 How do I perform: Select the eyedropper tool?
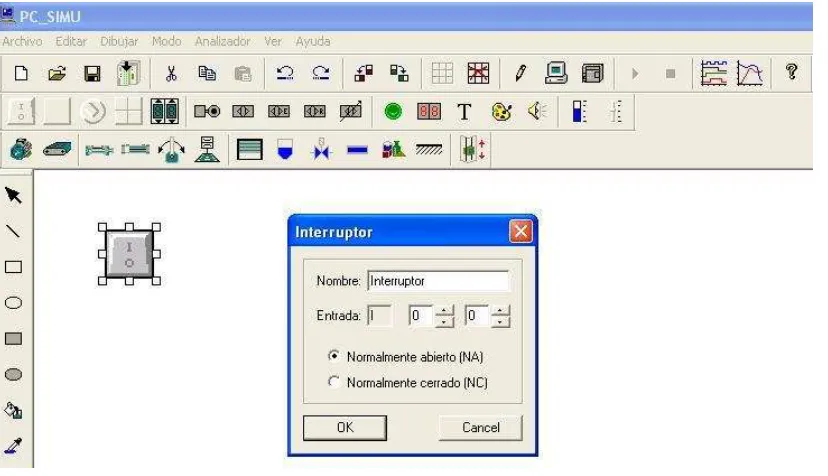(13, 446)
